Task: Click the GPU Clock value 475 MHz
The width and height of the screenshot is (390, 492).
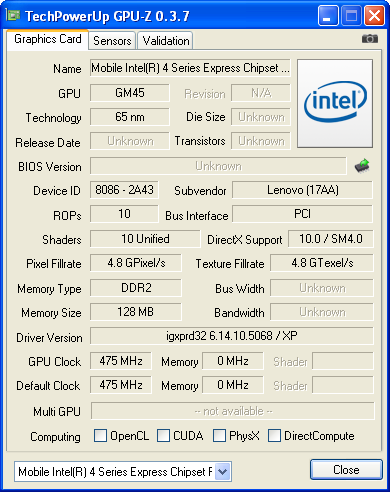Action: point(121,361)
